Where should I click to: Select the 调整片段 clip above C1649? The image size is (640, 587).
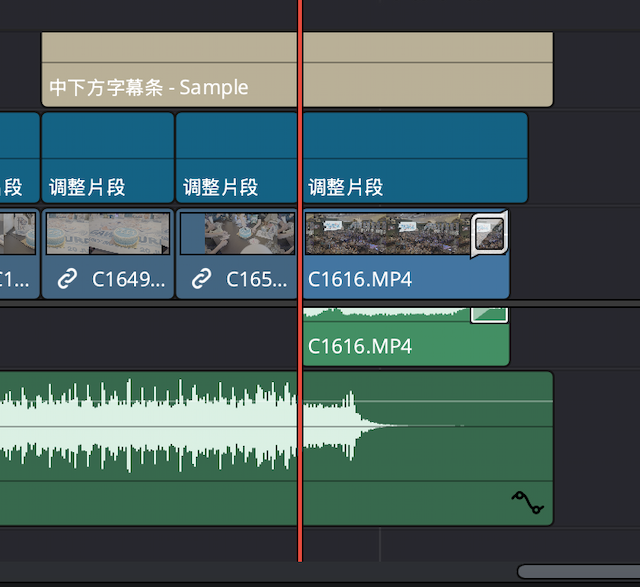coord(107,158)
